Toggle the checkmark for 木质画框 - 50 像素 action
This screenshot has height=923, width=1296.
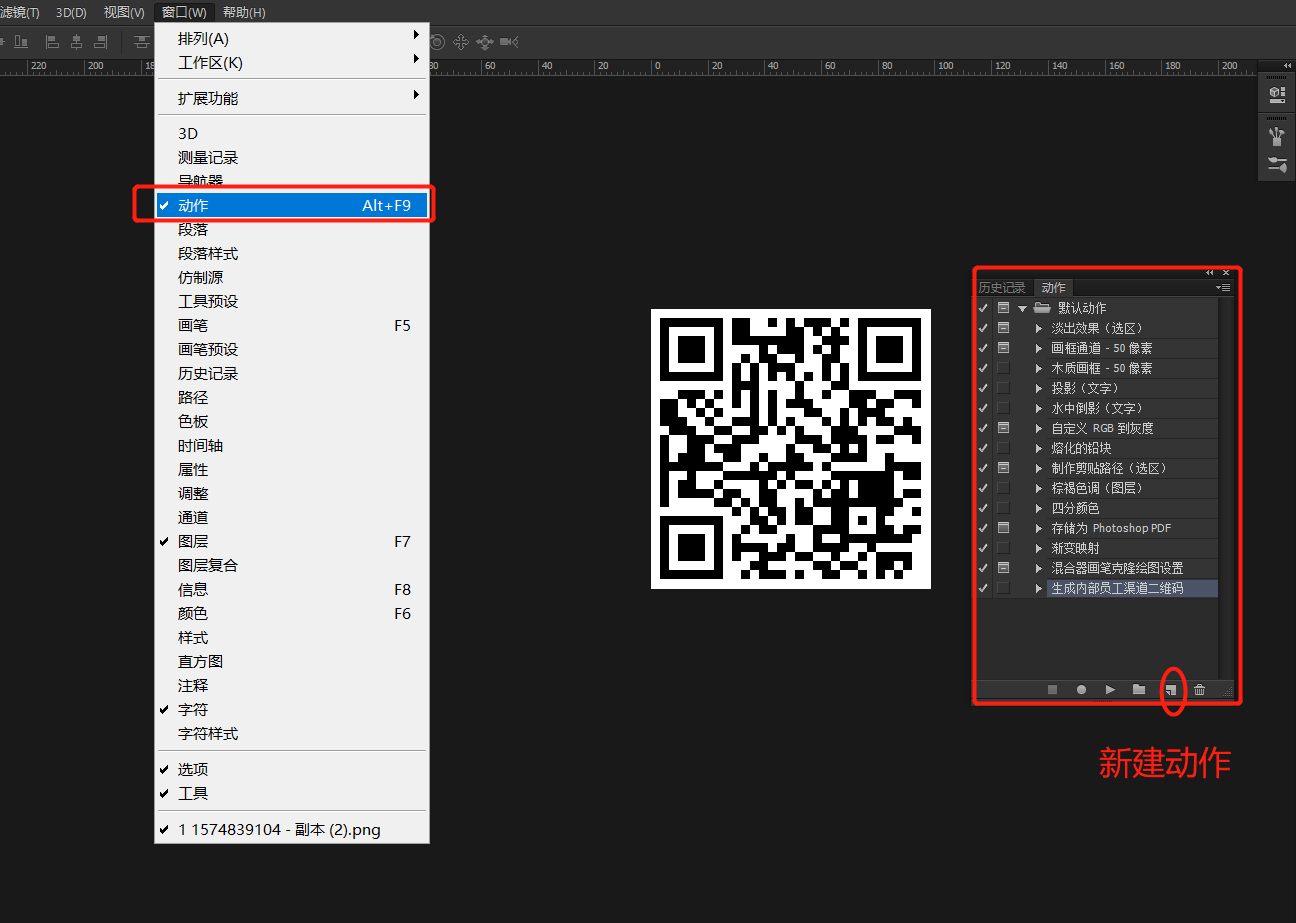pos(983,368)
